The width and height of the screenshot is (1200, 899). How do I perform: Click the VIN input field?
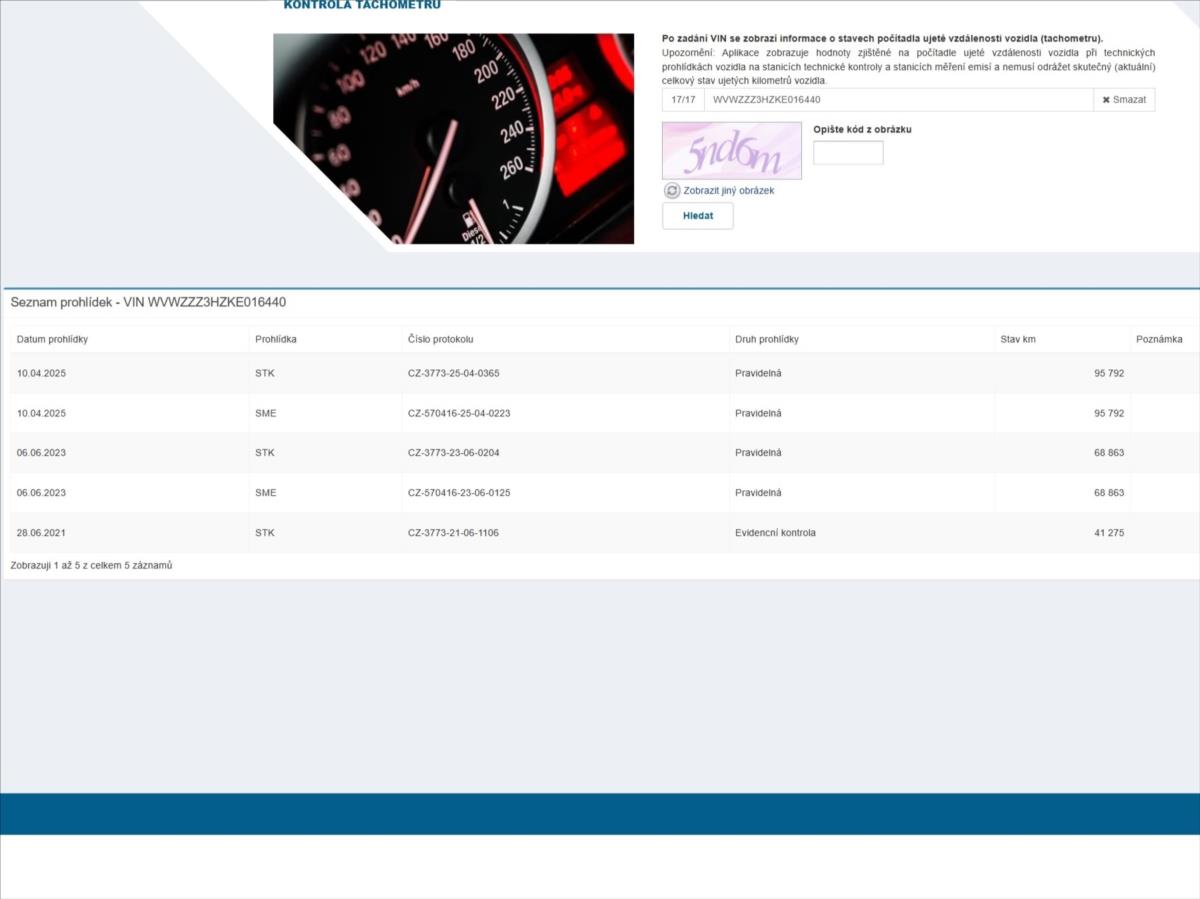click(x=898, y=100)
